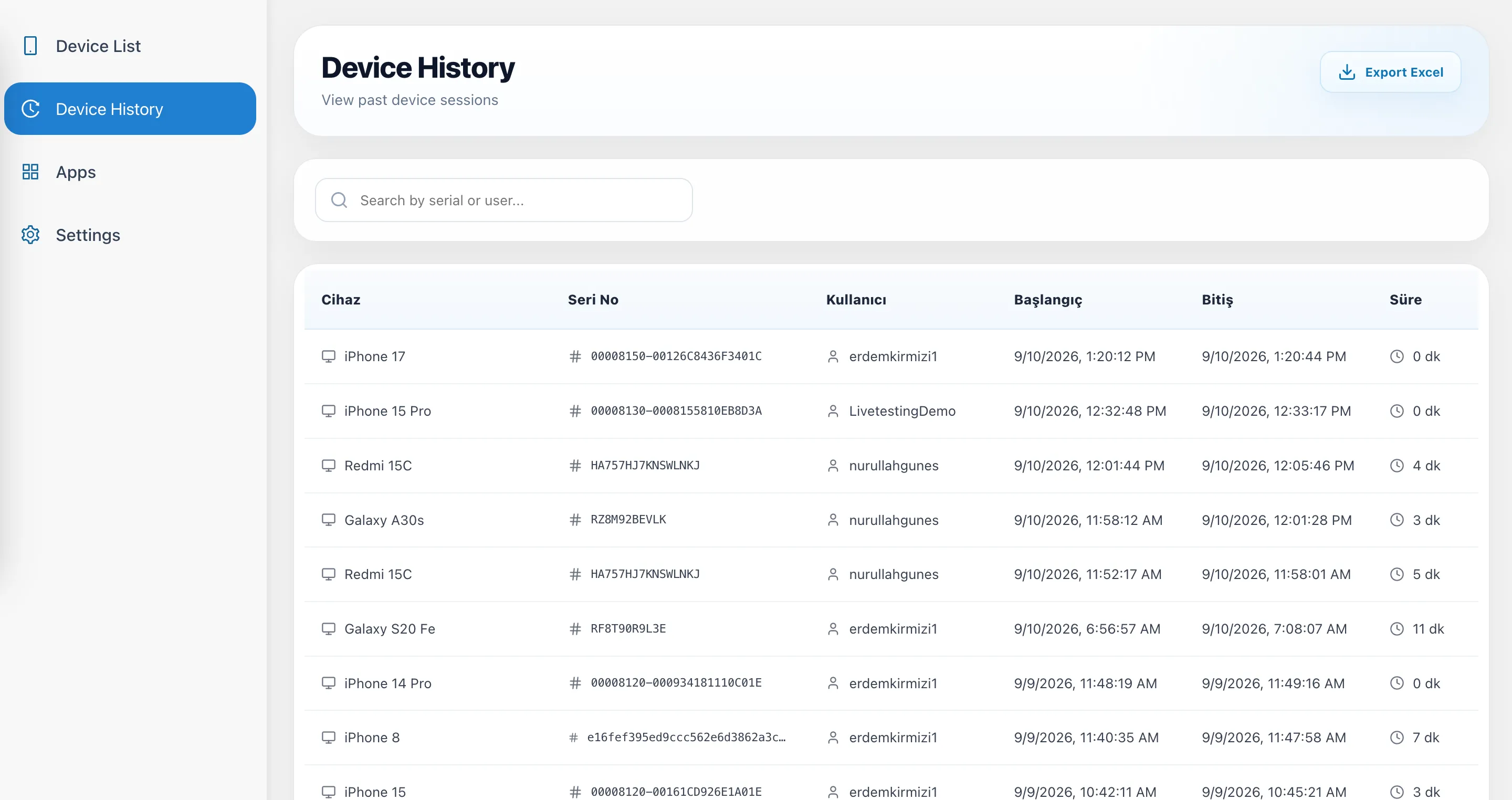Click end time 9/10/2026, 7:08:07 AM
Screen dimensions: 1512x800
coord(1274,629)
